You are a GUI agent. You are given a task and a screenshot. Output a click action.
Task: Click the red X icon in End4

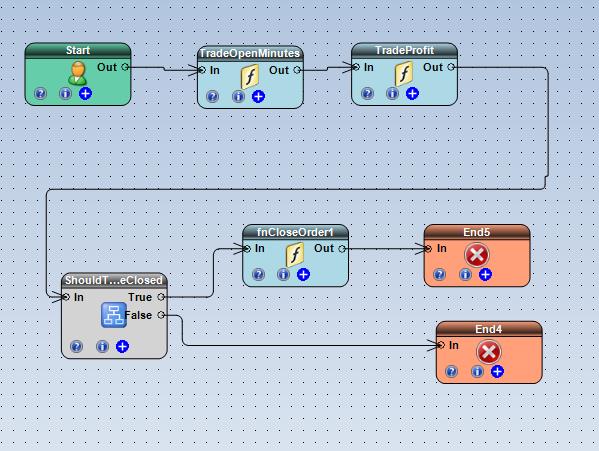pos(489,352)
